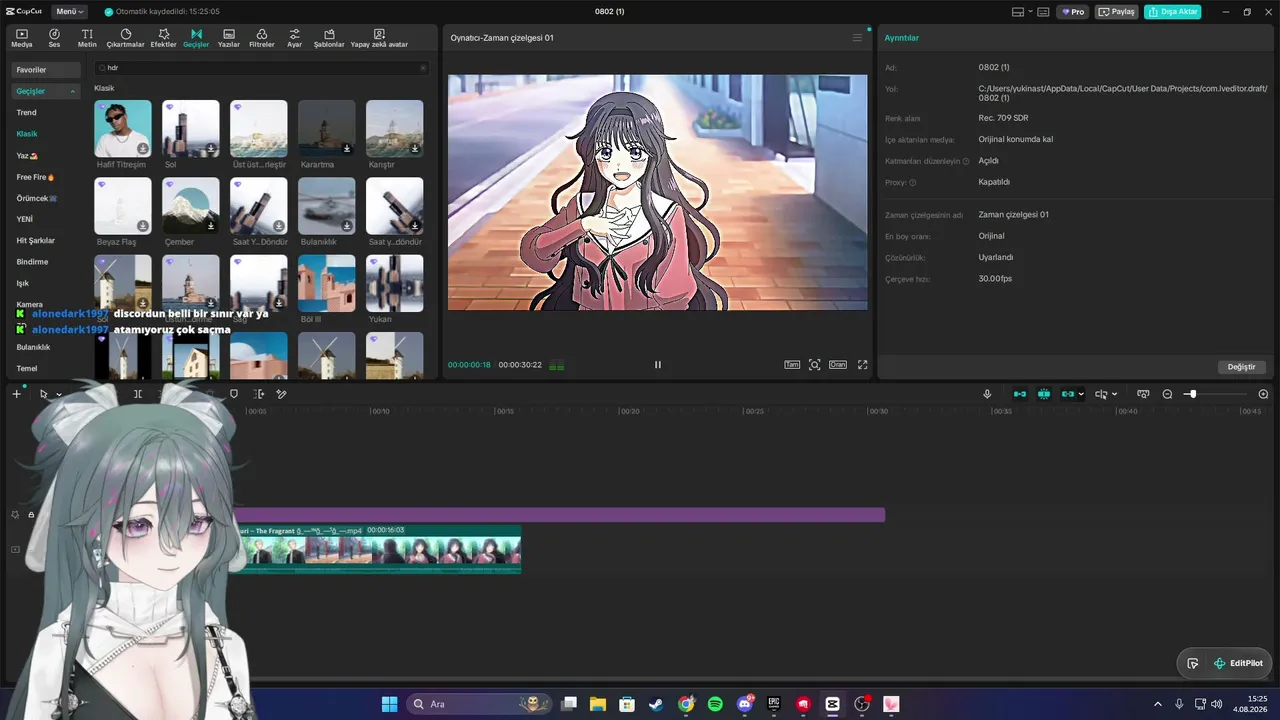Viewport: 1280px width, 720px height.
Task: Open Steam from the Windows taskbar
Action: (x=655, y=704)
